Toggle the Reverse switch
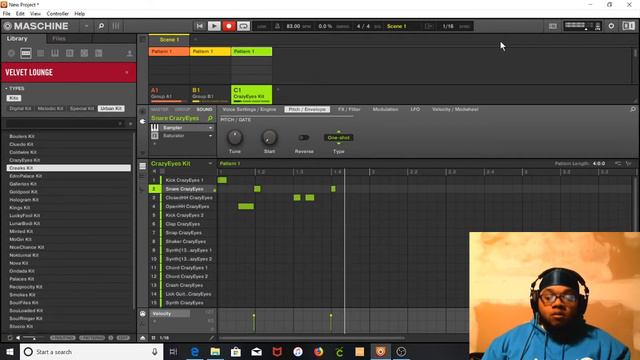Image resolution: width=640 pixels, height=360 pixels. point(304,138)
